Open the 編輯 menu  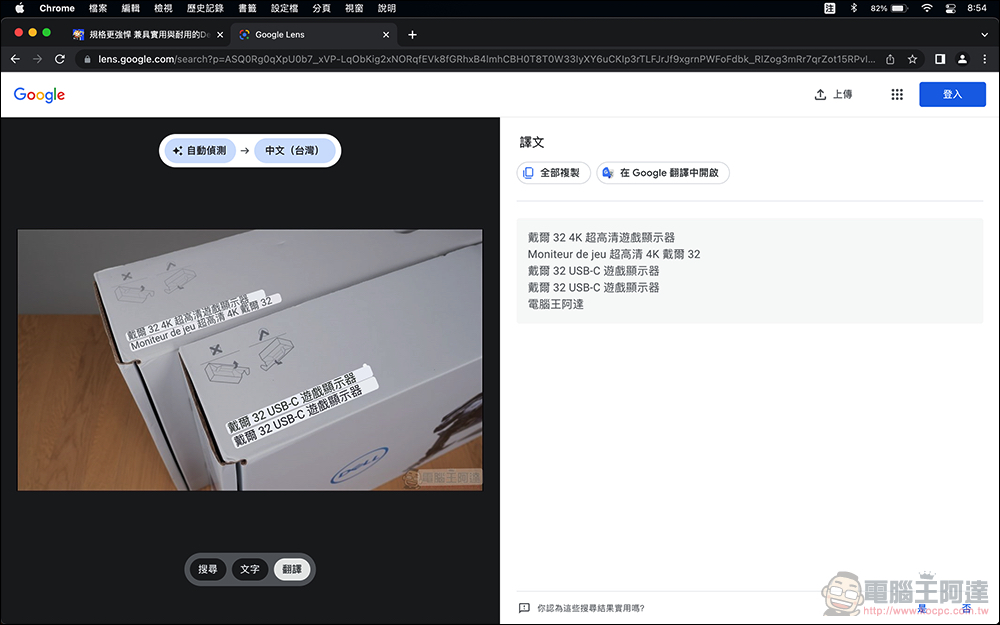pyautogui.click(x=130, y=8)
